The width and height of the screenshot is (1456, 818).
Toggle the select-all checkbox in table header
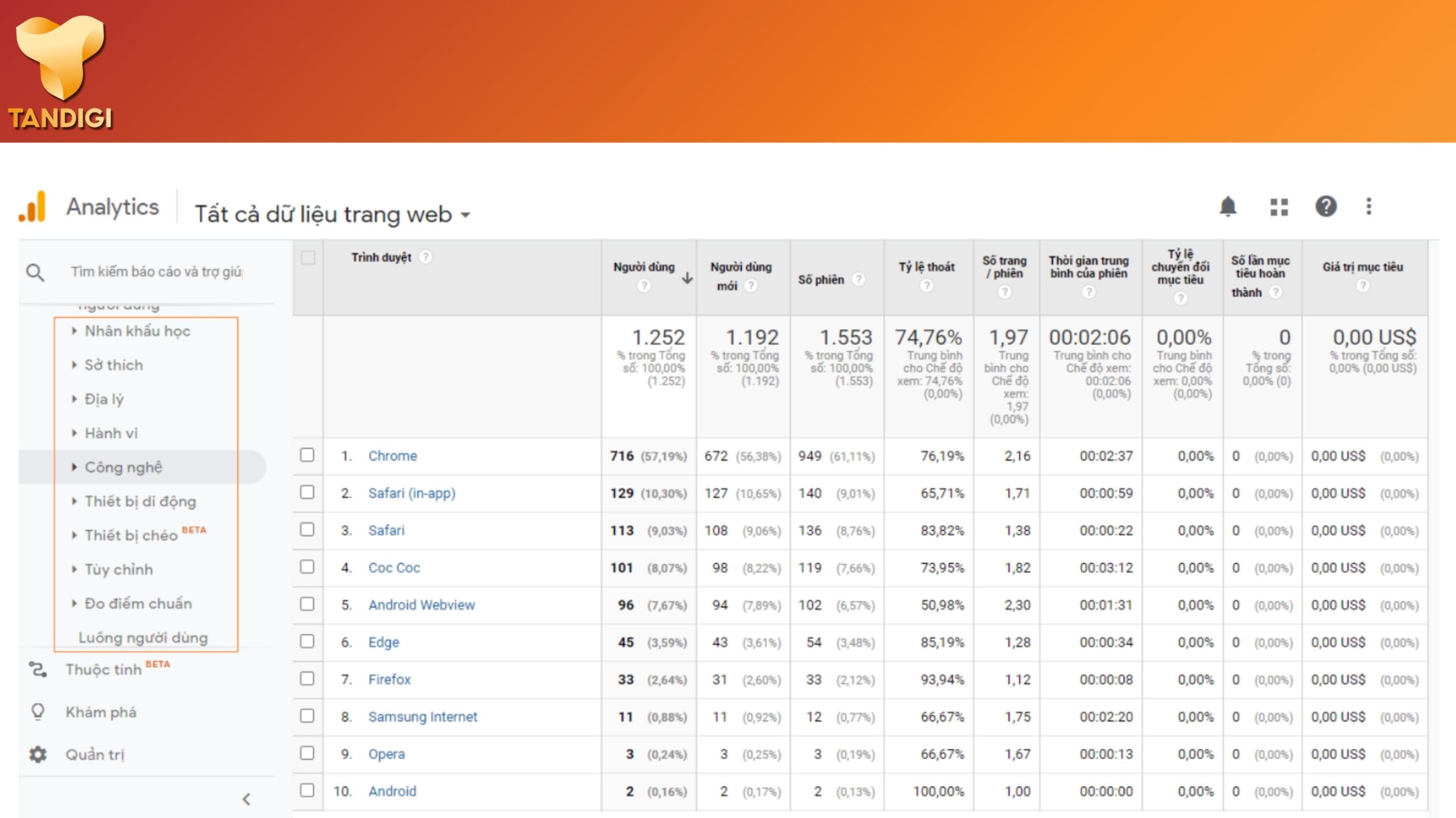tap(308, 258)
